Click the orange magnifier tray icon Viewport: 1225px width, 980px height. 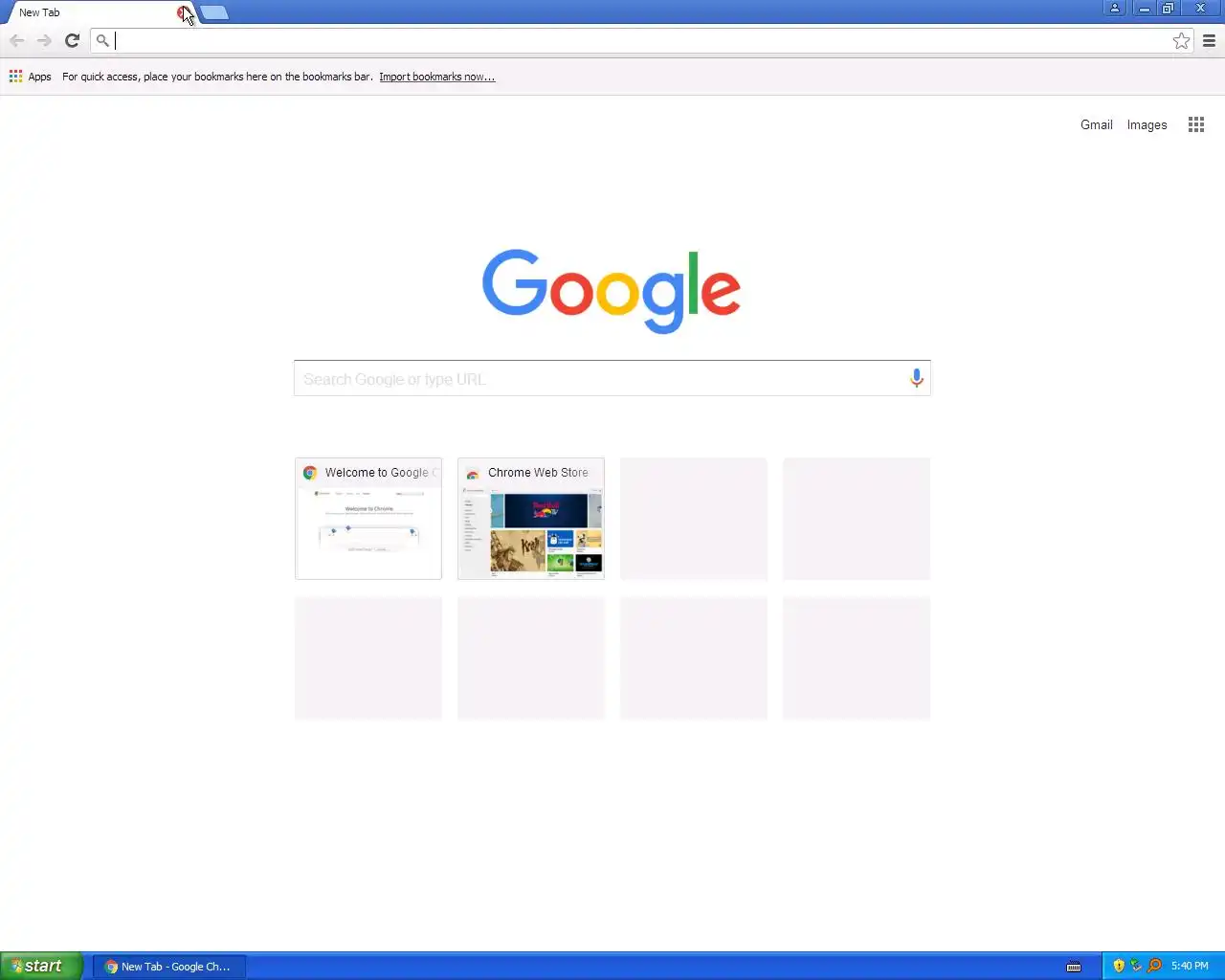pos(1155,966)
